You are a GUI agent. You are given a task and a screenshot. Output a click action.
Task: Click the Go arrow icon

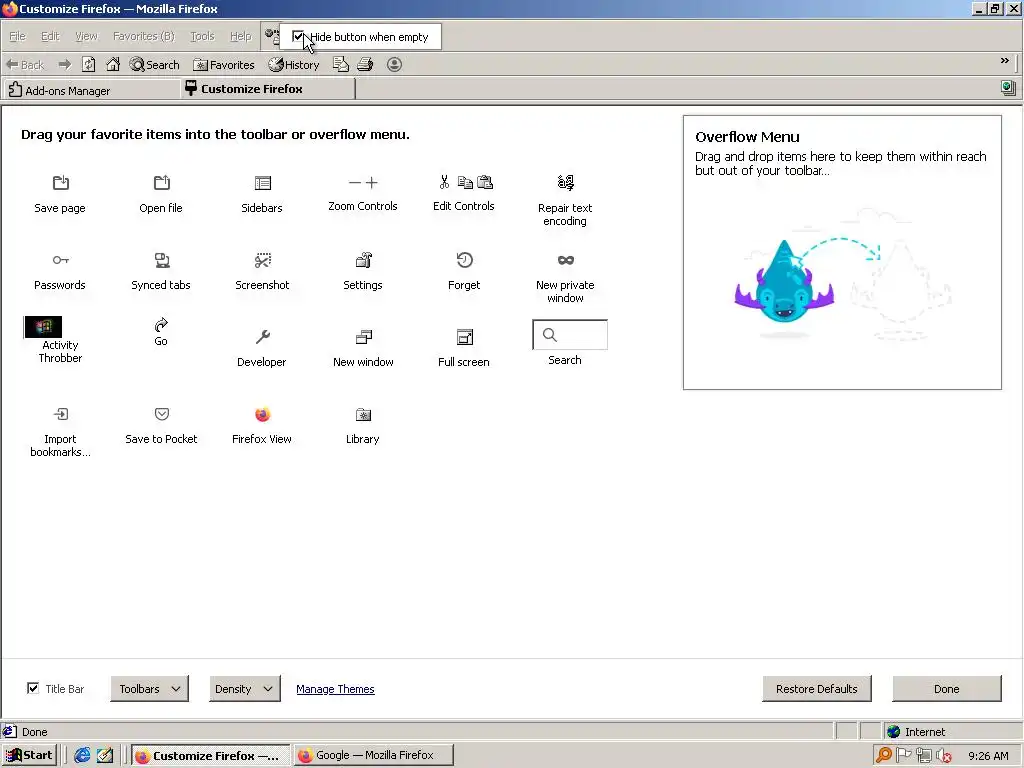[161, 325]
